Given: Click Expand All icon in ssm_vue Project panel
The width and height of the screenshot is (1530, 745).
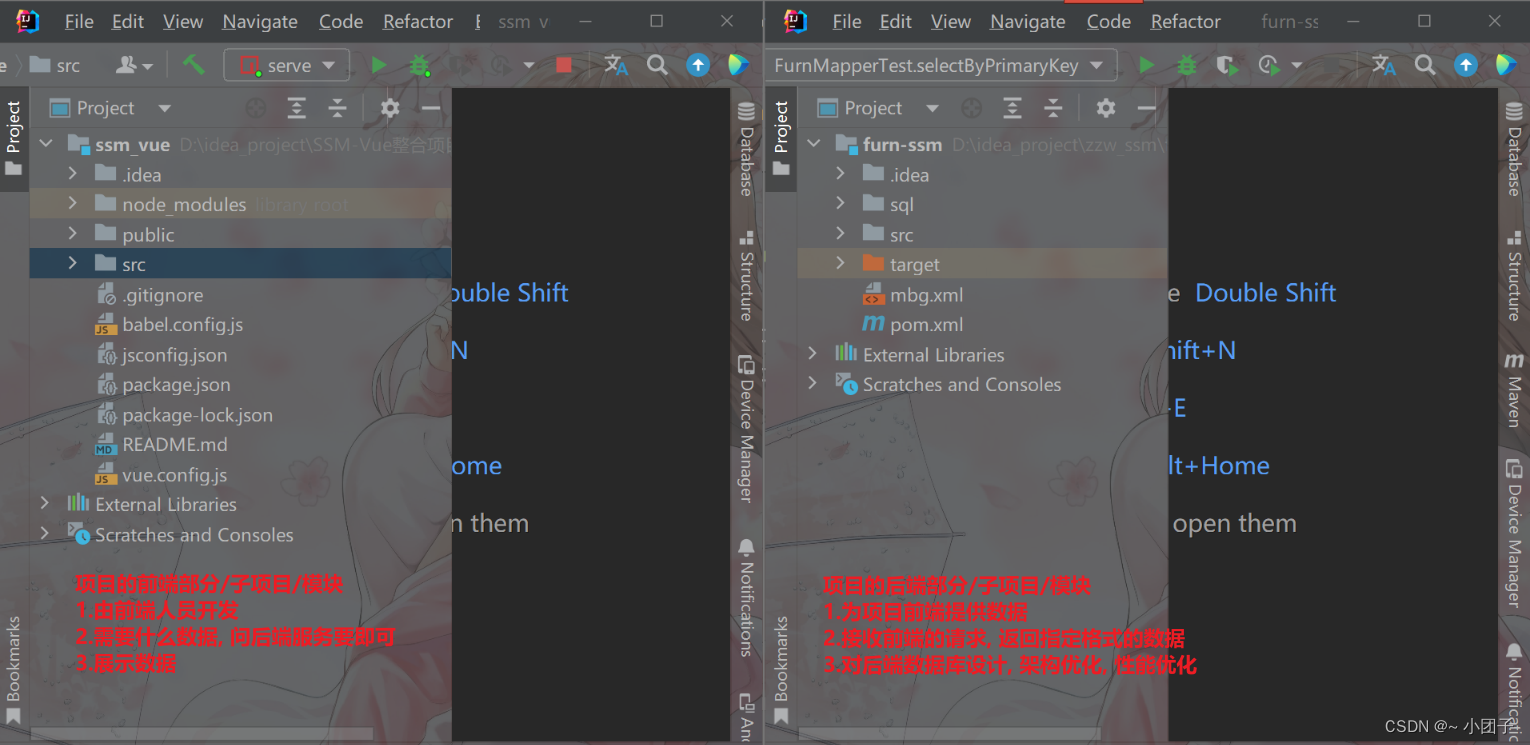Looking at the screenshot, I should point(297,108).
